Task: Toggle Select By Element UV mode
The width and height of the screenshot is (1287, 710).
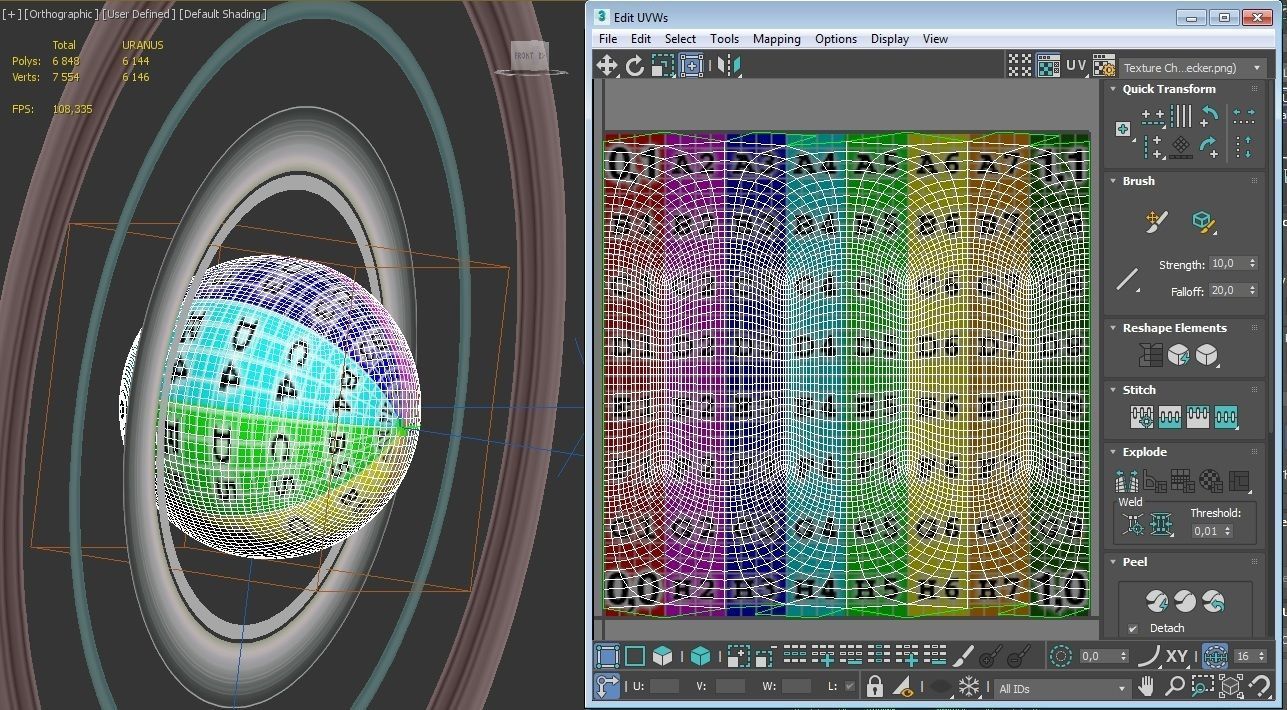Action: 700,656
